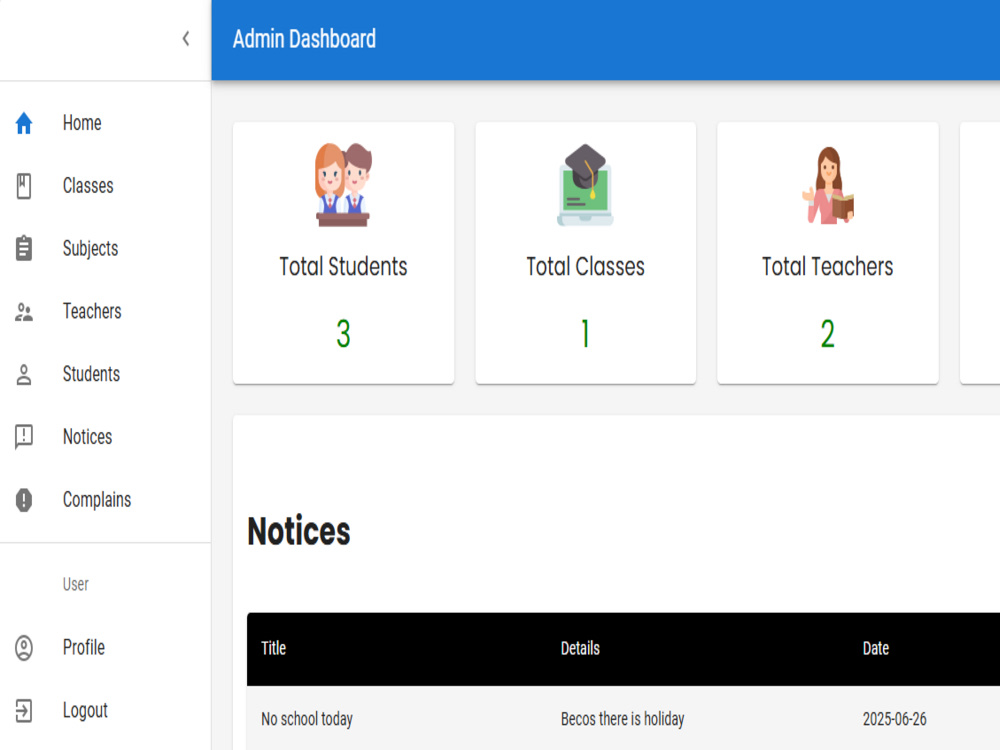Click the Title column header
The image size is (1000, 750).
tap(274, 649)
